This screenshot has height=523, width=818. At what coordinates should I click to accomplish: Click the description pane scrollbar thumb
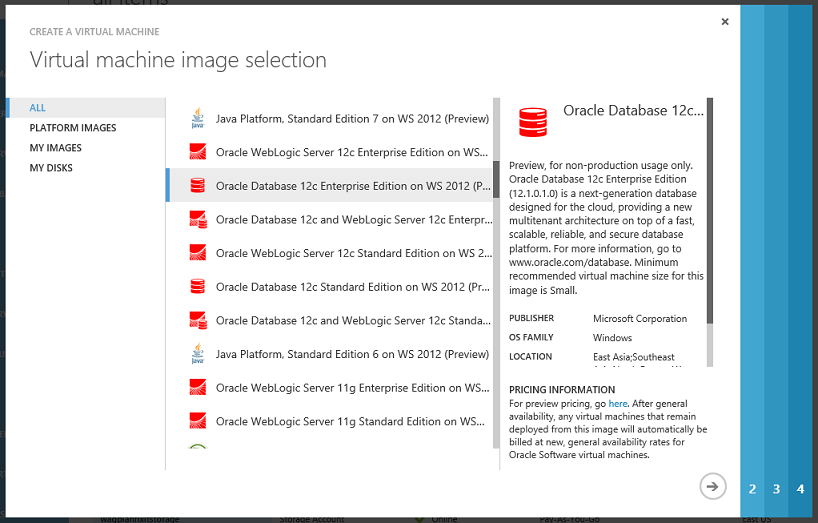pos(709,210)
